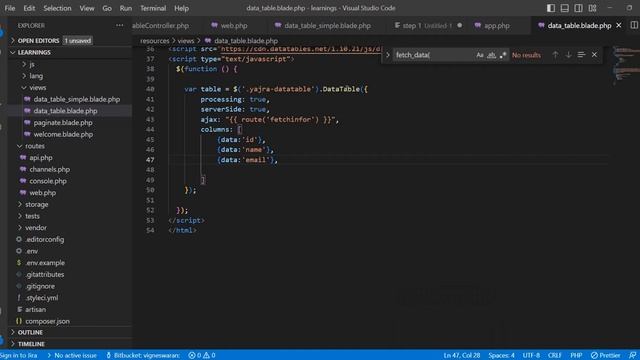Toggle Find in Selection icon
The height and width of the screenshot is (360, 640).
tap(581, 55)
